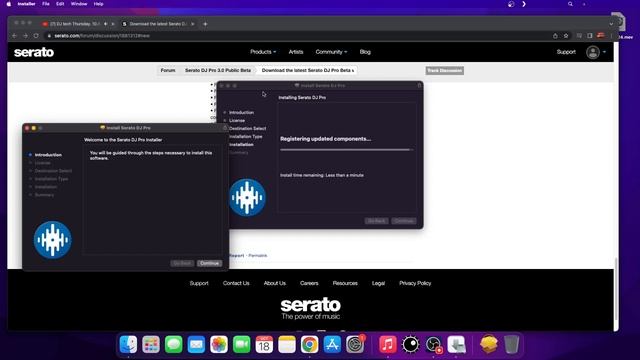Open the Window menu

(x=79, y=4)
